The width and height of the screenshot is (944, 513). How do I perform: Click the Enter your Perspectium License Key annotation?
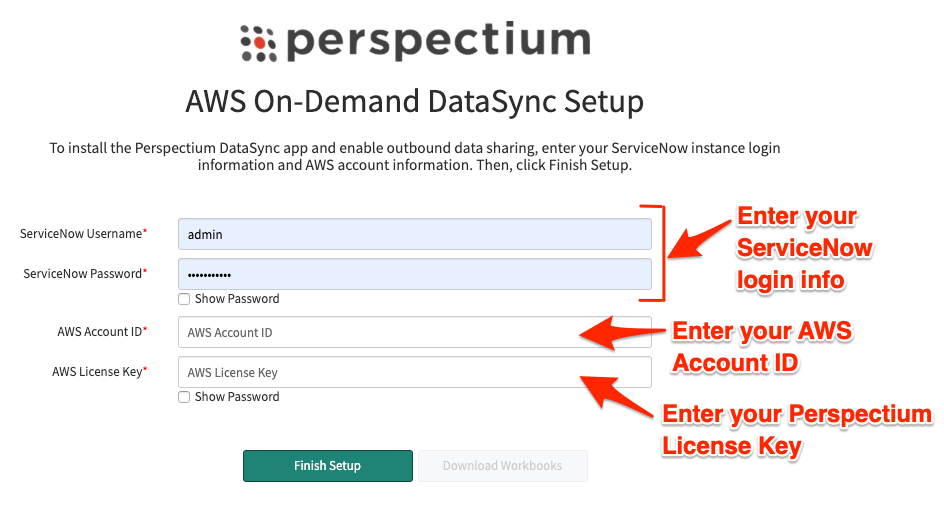pyautogui.click(x=798, y=431)
